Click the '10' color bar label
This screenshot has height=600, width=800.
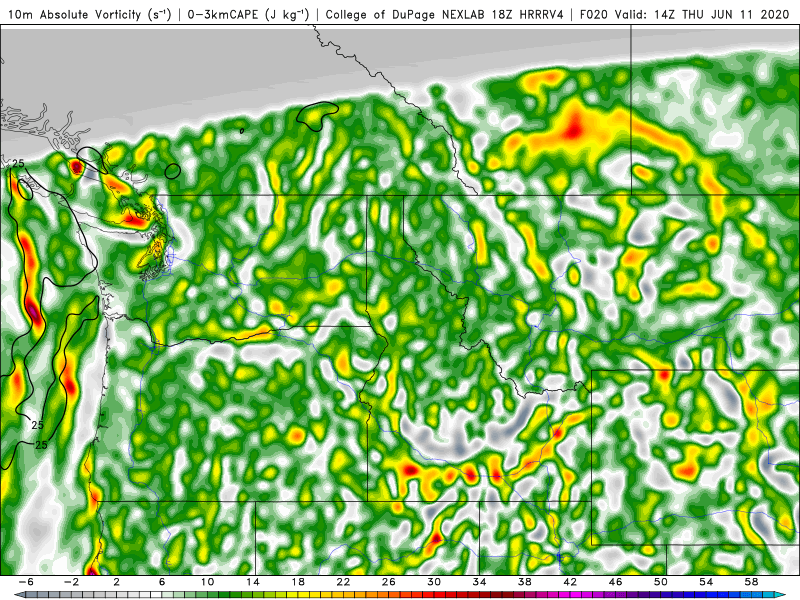coord(207,582)
